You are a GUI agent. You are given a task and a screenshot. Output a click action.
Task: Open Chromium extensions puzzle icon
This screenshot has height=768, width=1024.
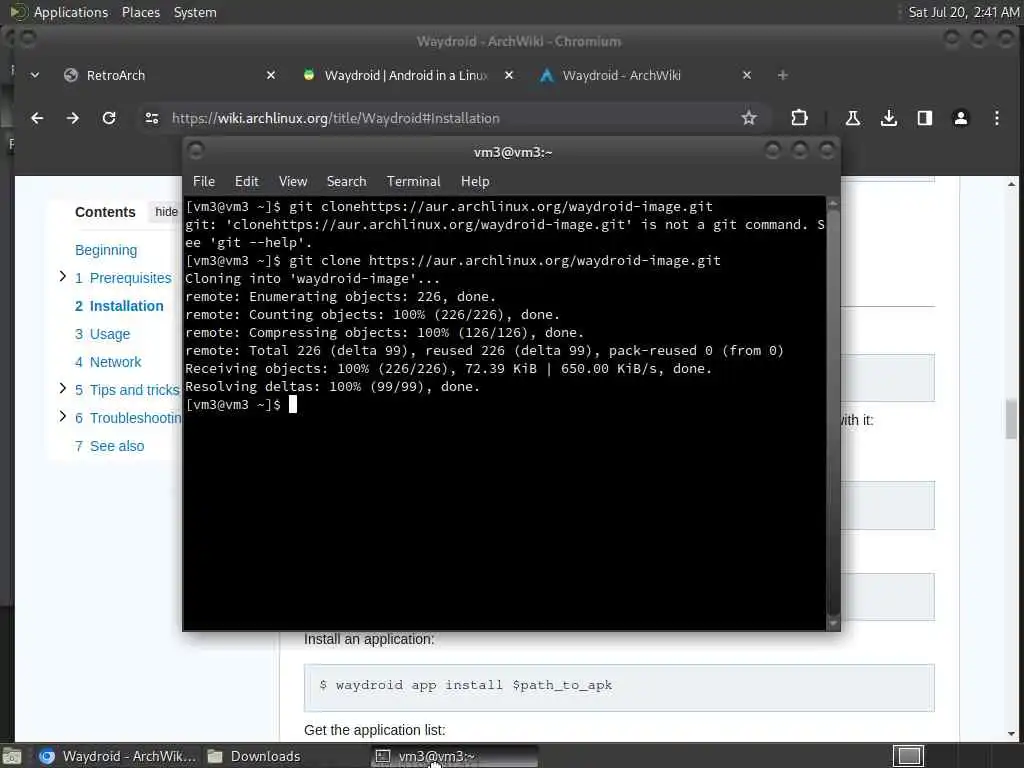point(799,118)
